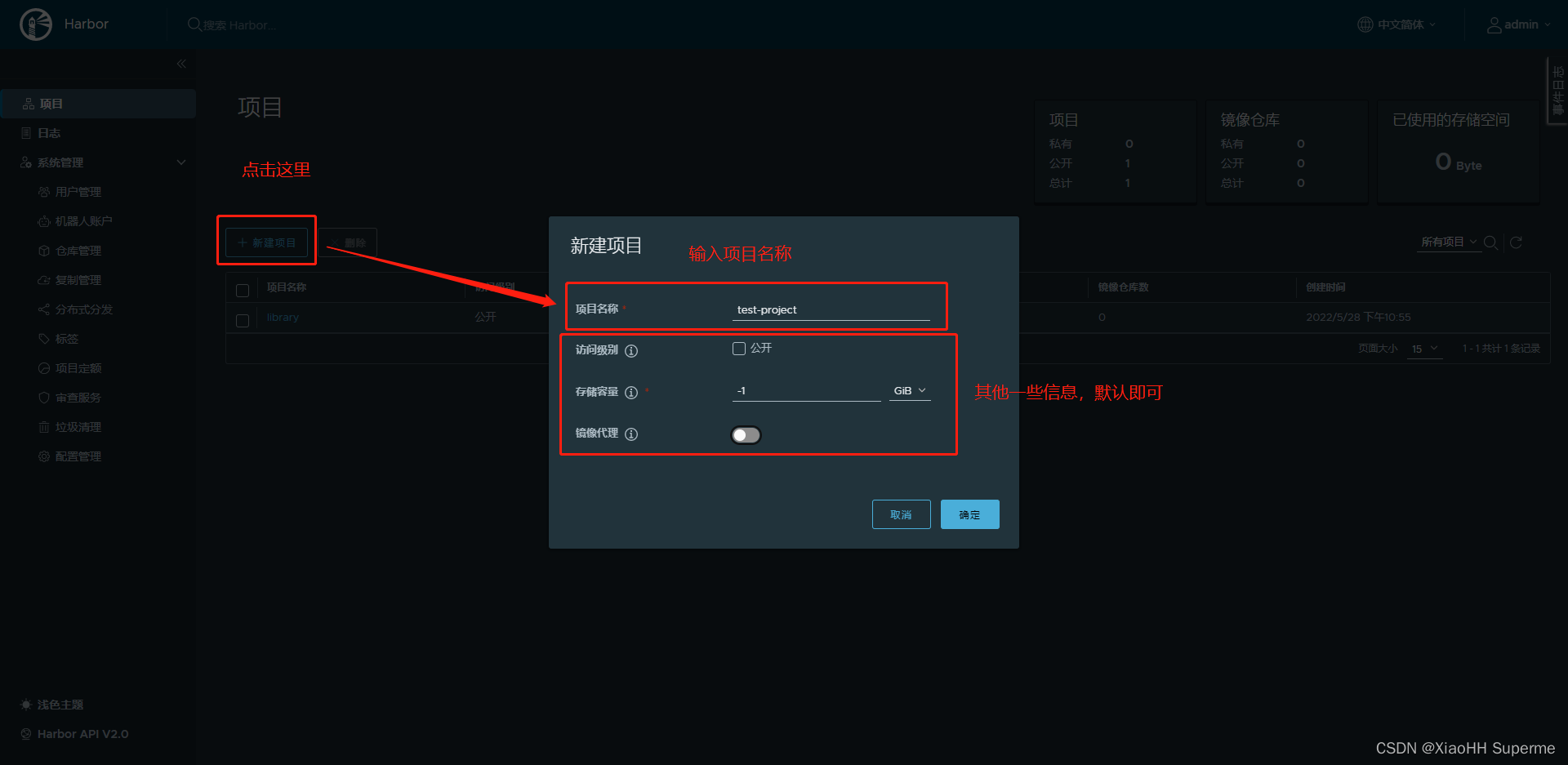Click the 仓库管理 registries icon
The image size is (1568, 765).
pyautogui.click(x=44, y=251)
